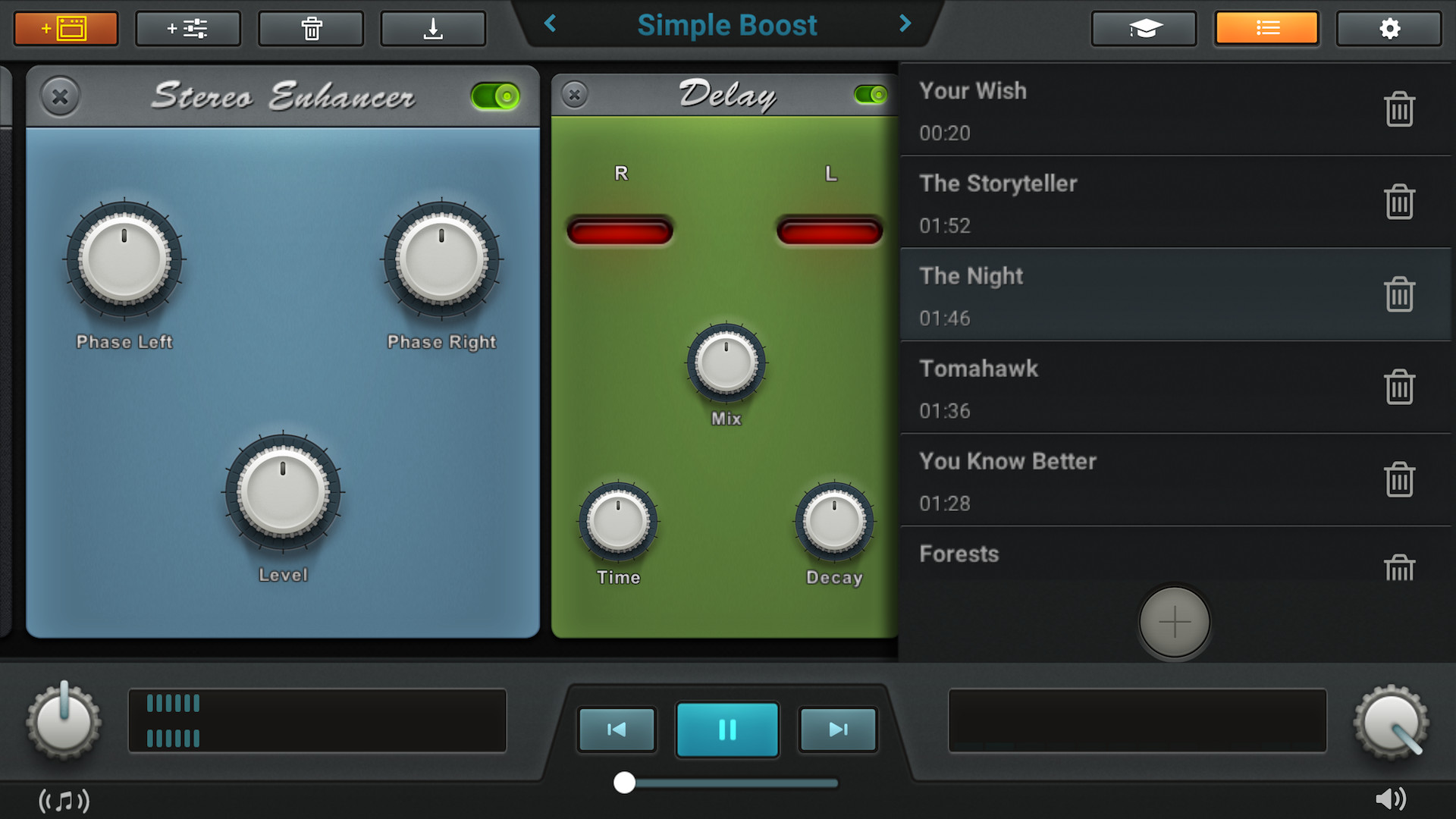Add a new amp to the signal chain
1456x819 pixels.
(65, 28)
